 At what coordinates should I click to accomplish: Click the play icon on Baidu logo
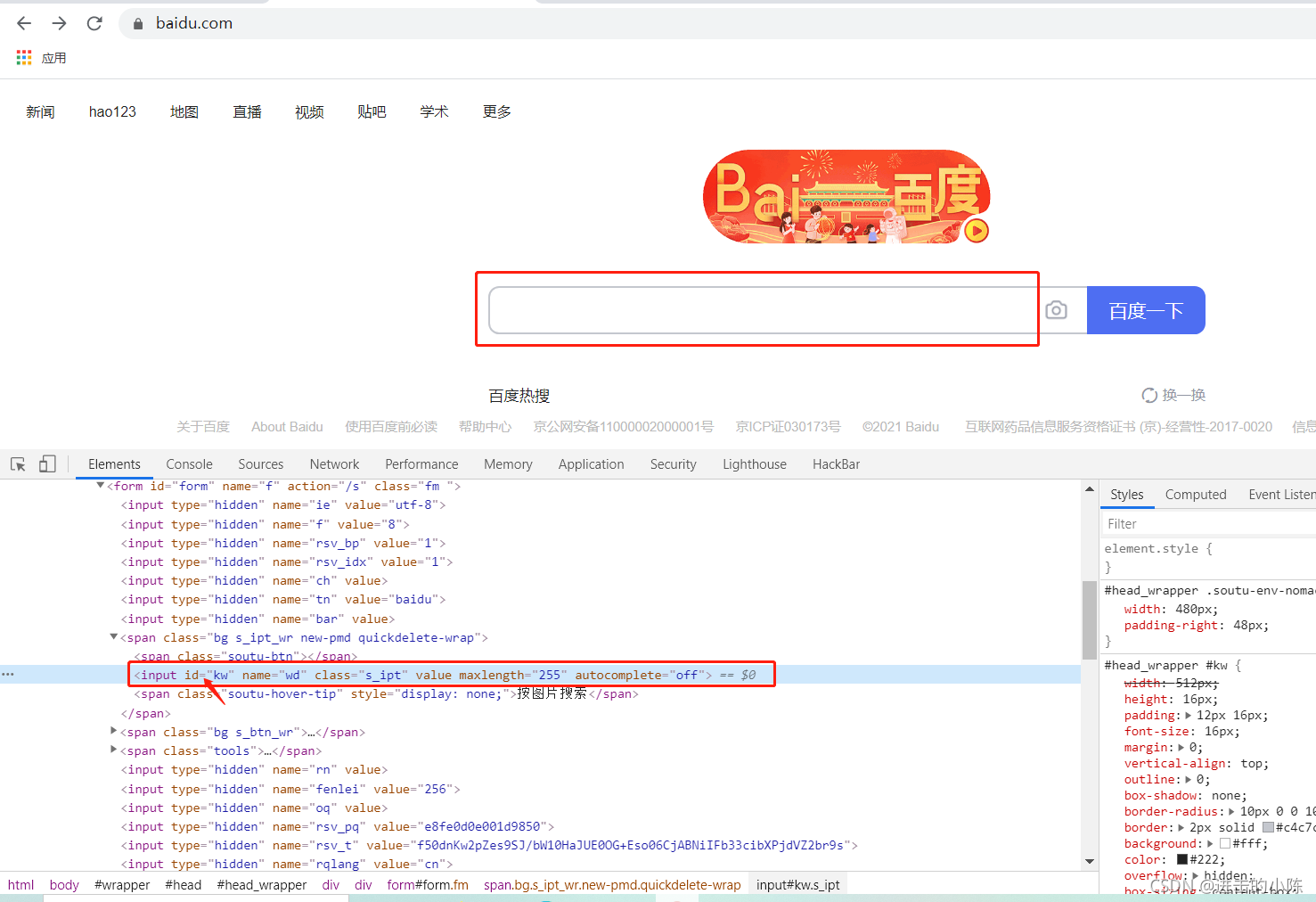pyautogui.click(x=977, y=231)
